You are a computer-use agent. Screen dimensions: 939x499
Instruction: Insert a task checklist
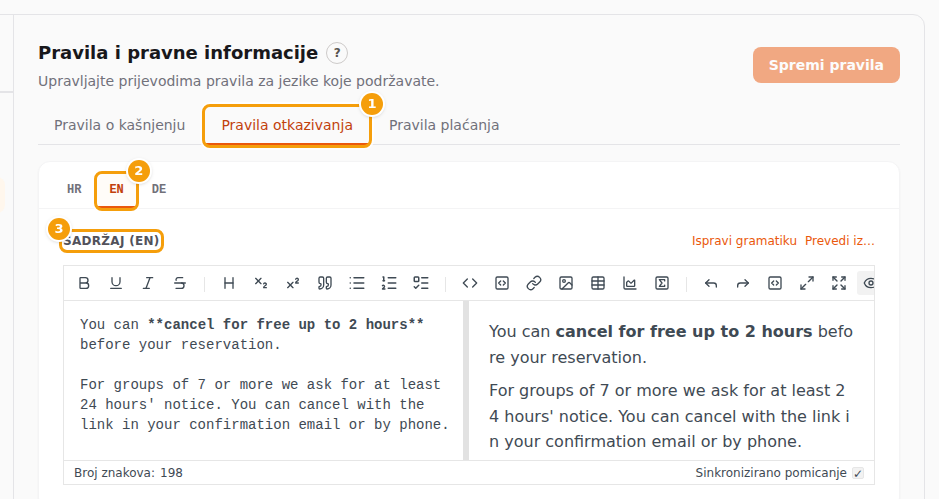421,283
